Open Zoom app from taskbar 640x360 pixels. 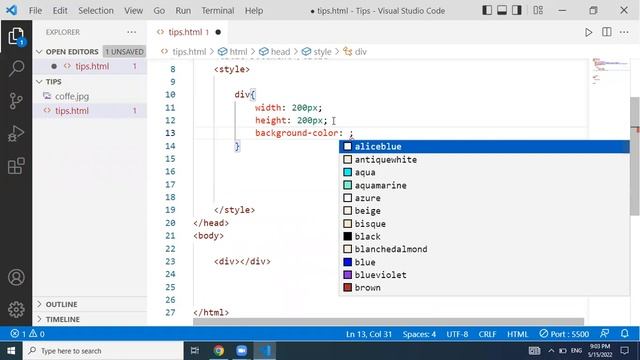click(242, 351)
